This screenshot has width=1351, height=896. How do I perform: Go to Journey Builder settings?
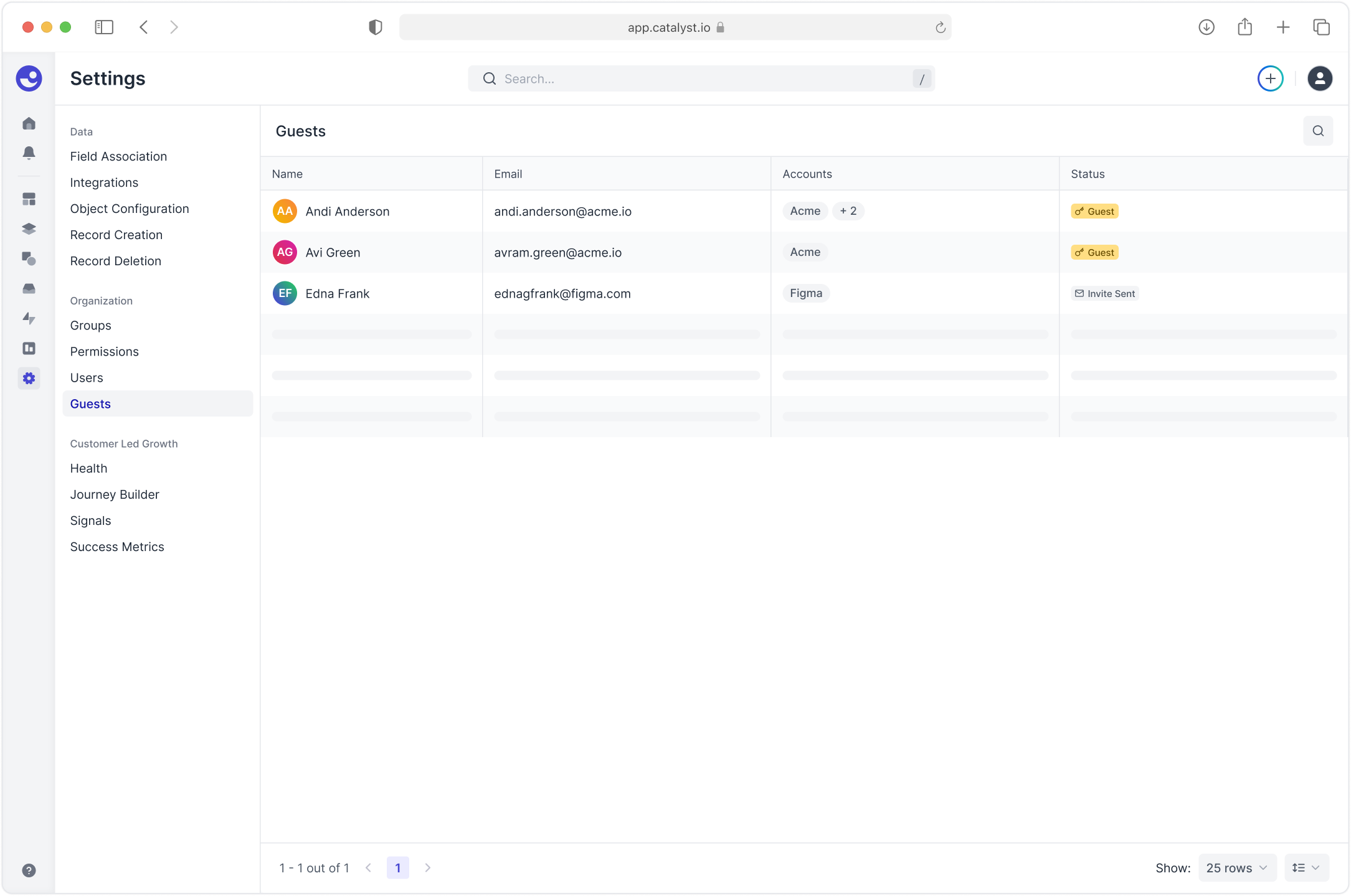(x=115, y=494)
